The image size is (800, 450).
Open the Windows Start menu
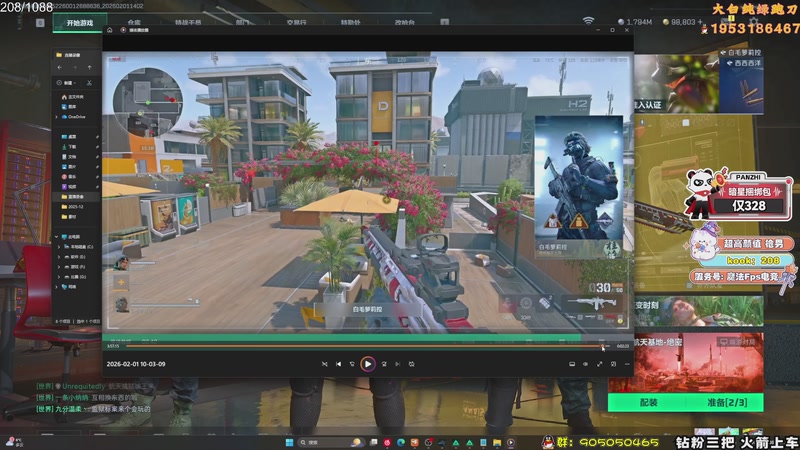[x=289, y=442]
